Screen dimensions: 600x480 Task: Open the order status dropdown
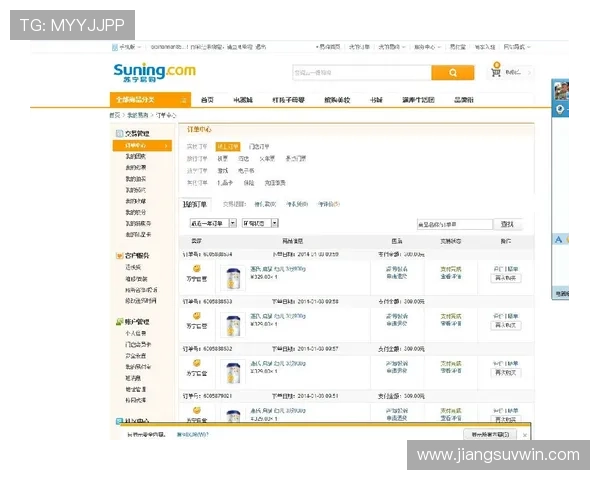click(260, 223)
